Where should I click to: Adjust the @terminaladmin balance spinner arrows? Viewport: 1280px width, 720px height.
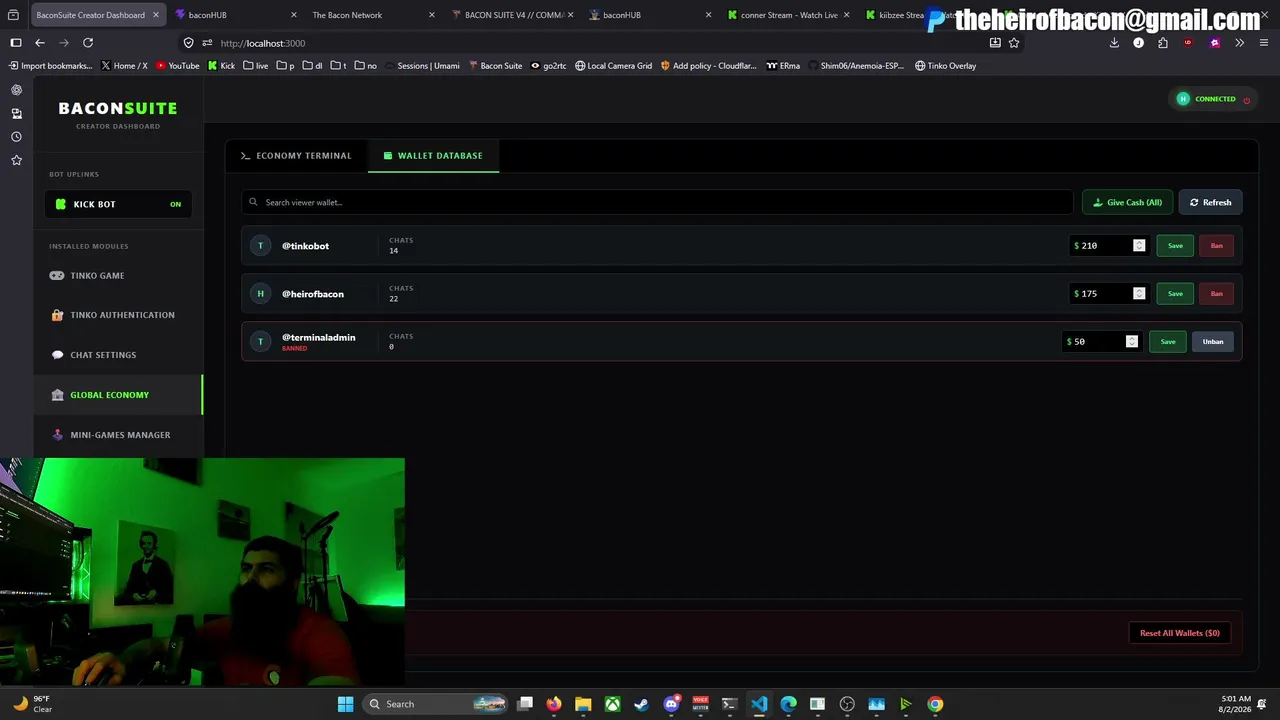(1132, 342)
